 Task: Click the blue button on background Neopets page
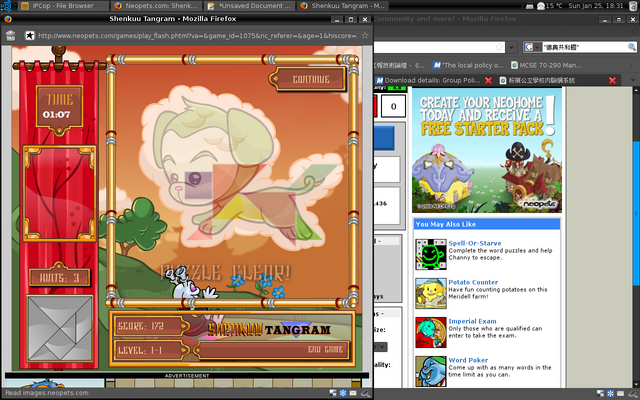pos(384,138)
